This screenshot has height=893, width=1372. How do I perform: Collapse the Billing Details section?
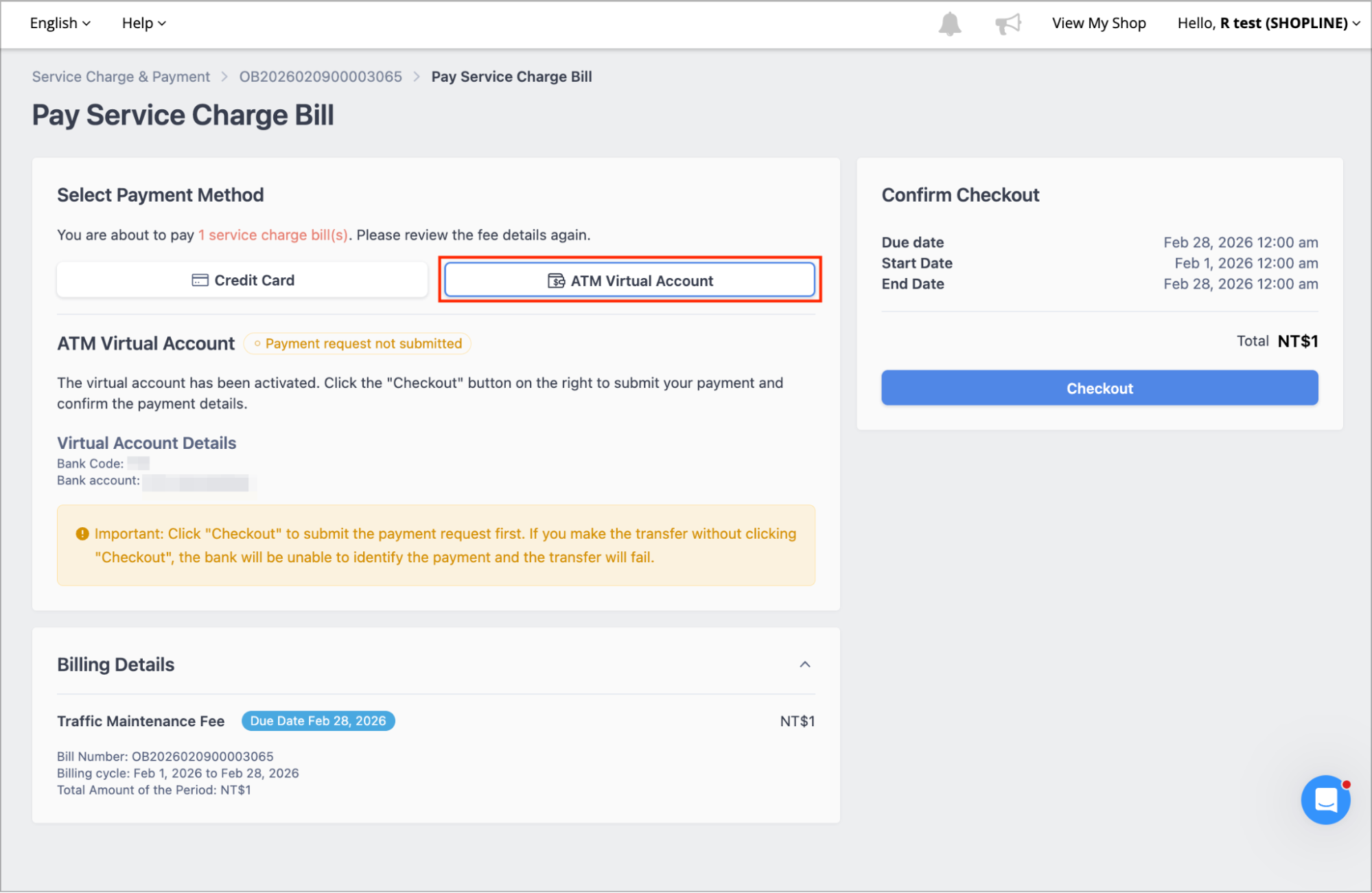click(805, 664)
